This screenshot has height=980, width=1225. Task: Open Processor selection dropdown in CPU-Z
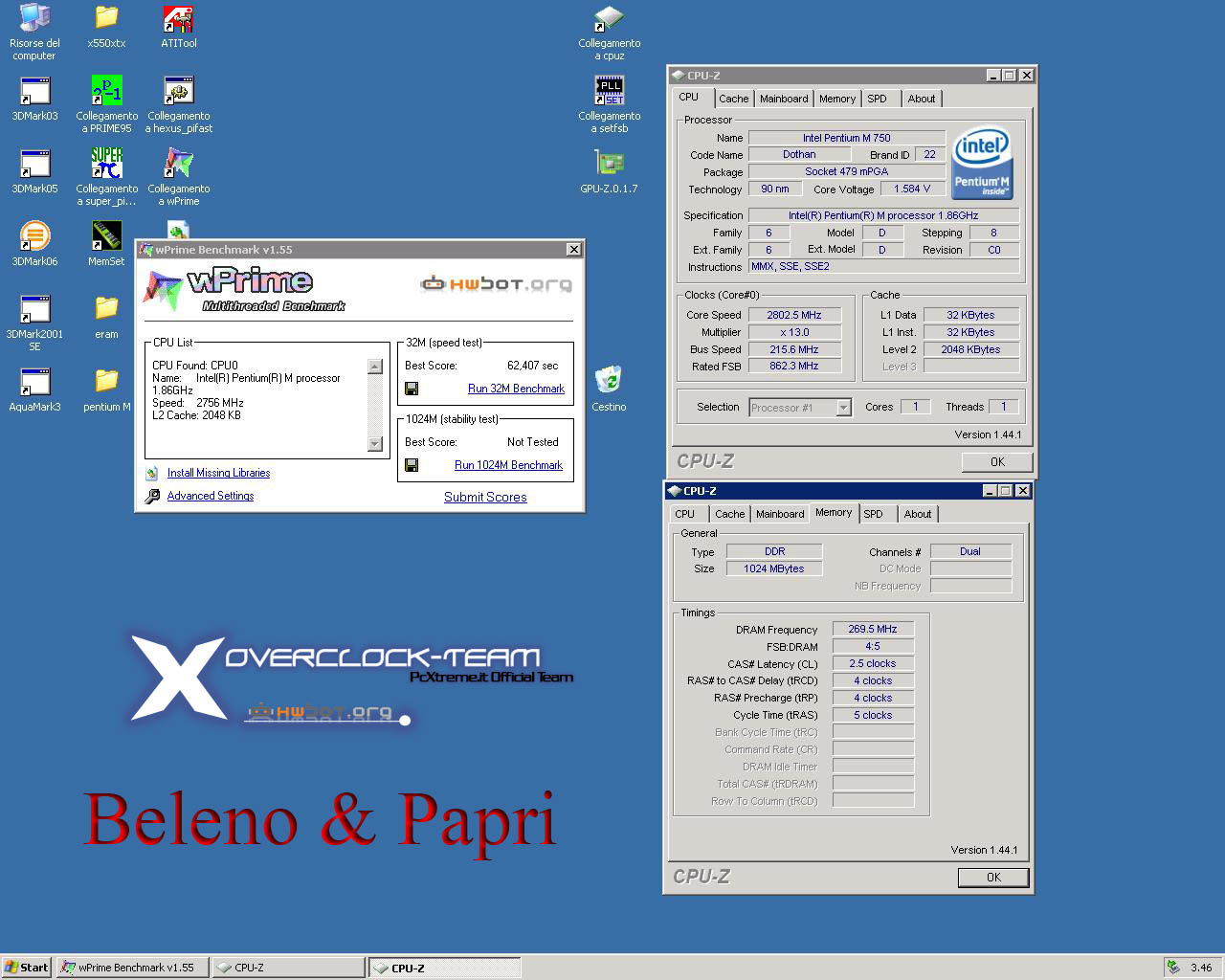pyautogui.click(x=843, y=408)
